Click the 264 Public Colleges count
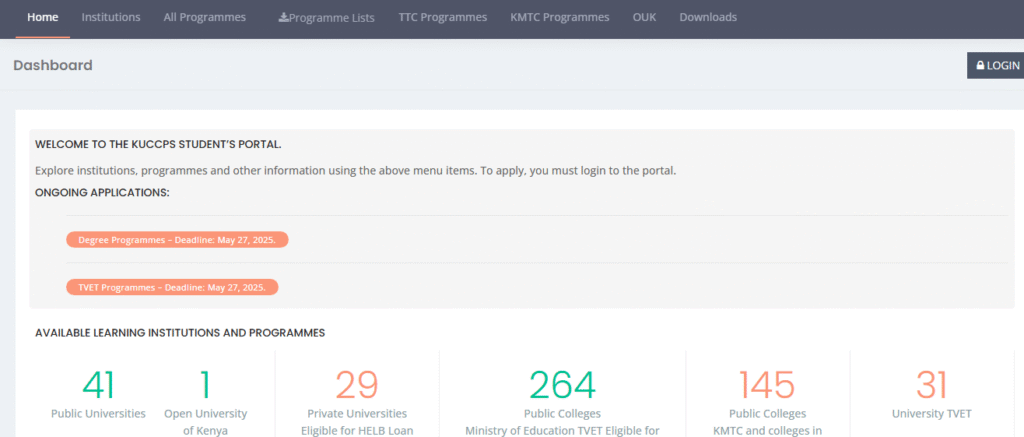The image size is (1024, 437). click(x=562, y=385)
